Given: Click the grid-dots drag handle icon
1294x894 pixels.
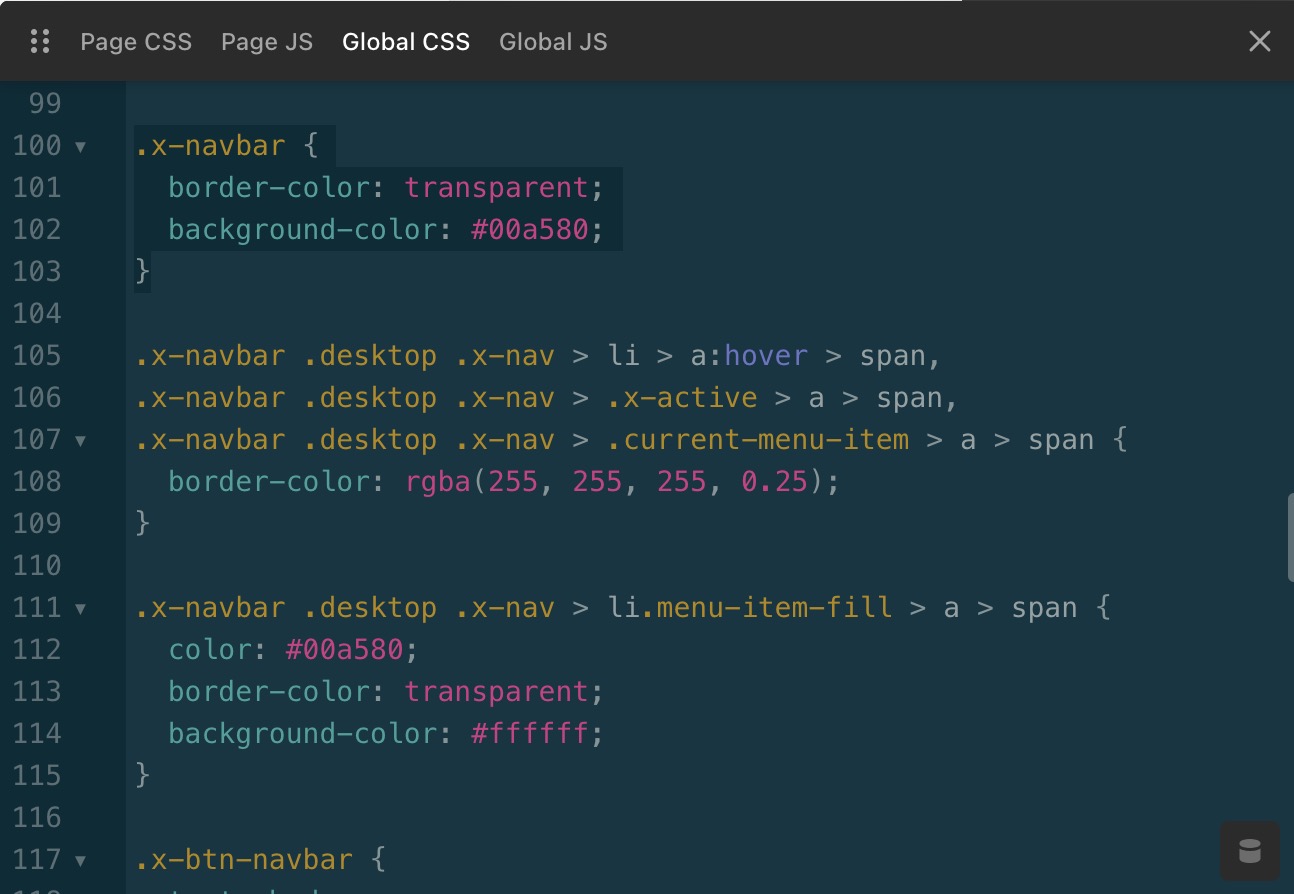Looking at the screenshot, I should 40,42.
